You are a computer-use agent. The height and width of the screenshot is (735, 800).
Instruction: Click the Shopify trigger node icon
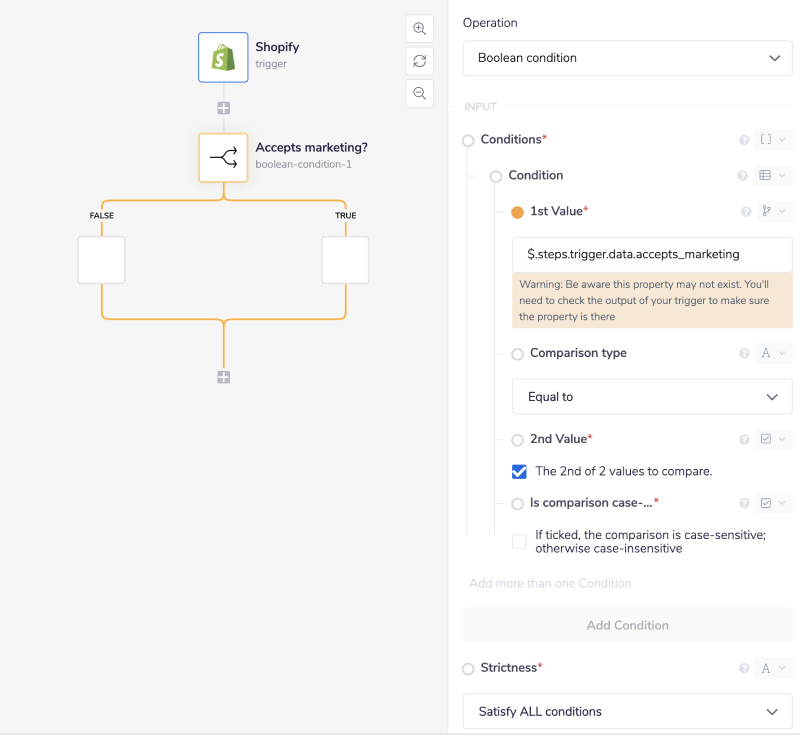(222, 57)
